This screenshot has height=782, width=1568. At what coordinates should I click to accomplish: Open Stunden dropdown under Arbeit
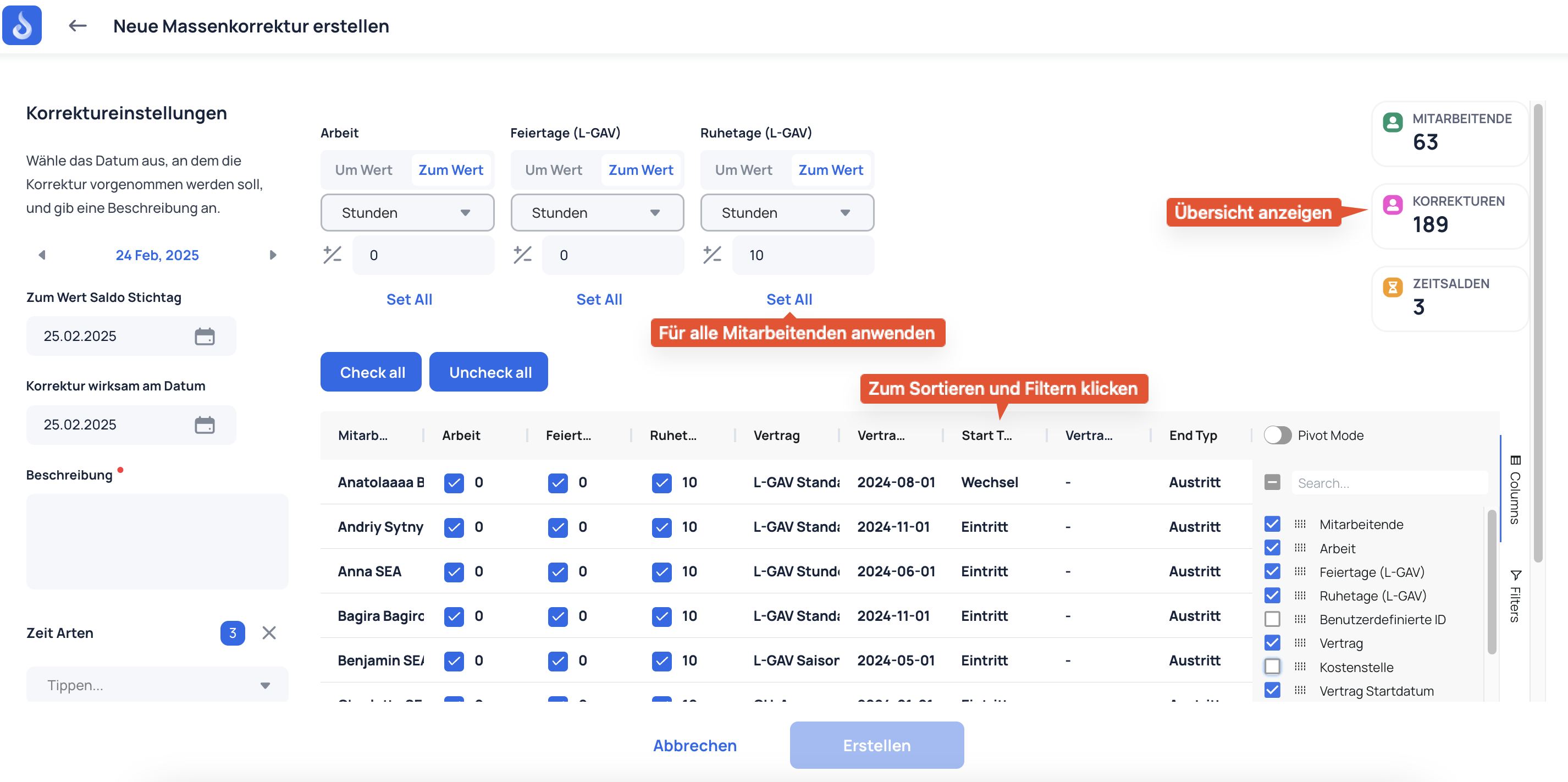407,213
